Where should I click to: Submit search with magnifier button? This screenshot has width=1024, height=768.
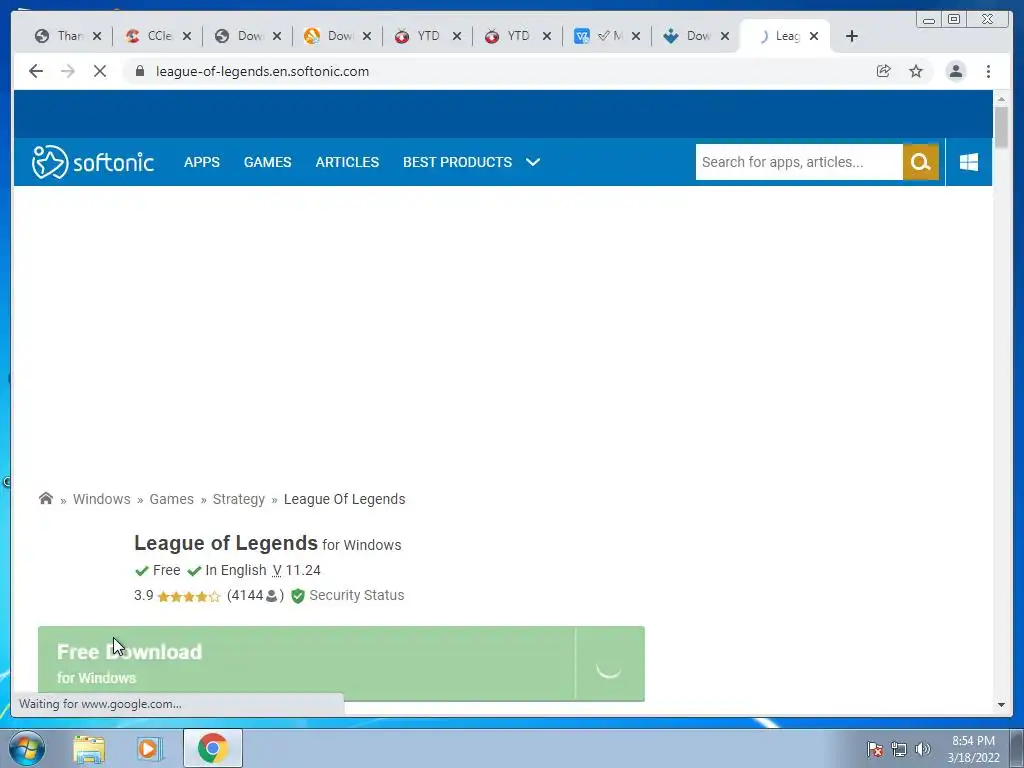[x=921, y=162]
